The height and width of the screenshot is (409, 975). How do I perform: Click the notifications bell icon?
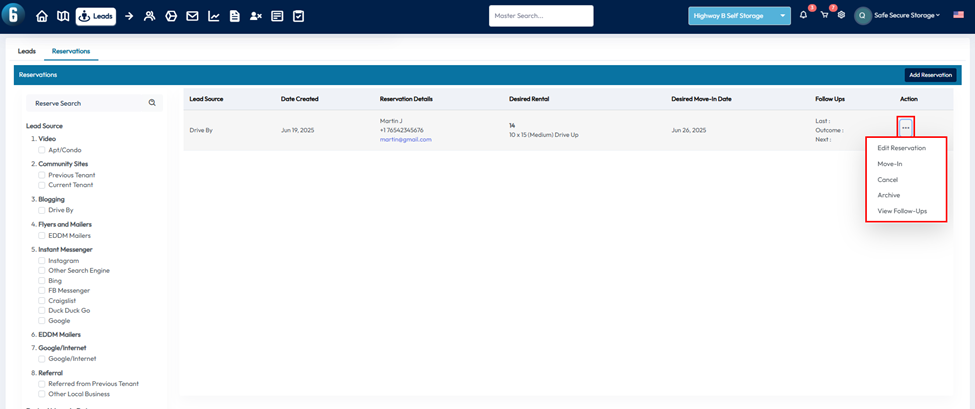click(x=803, y=15)
